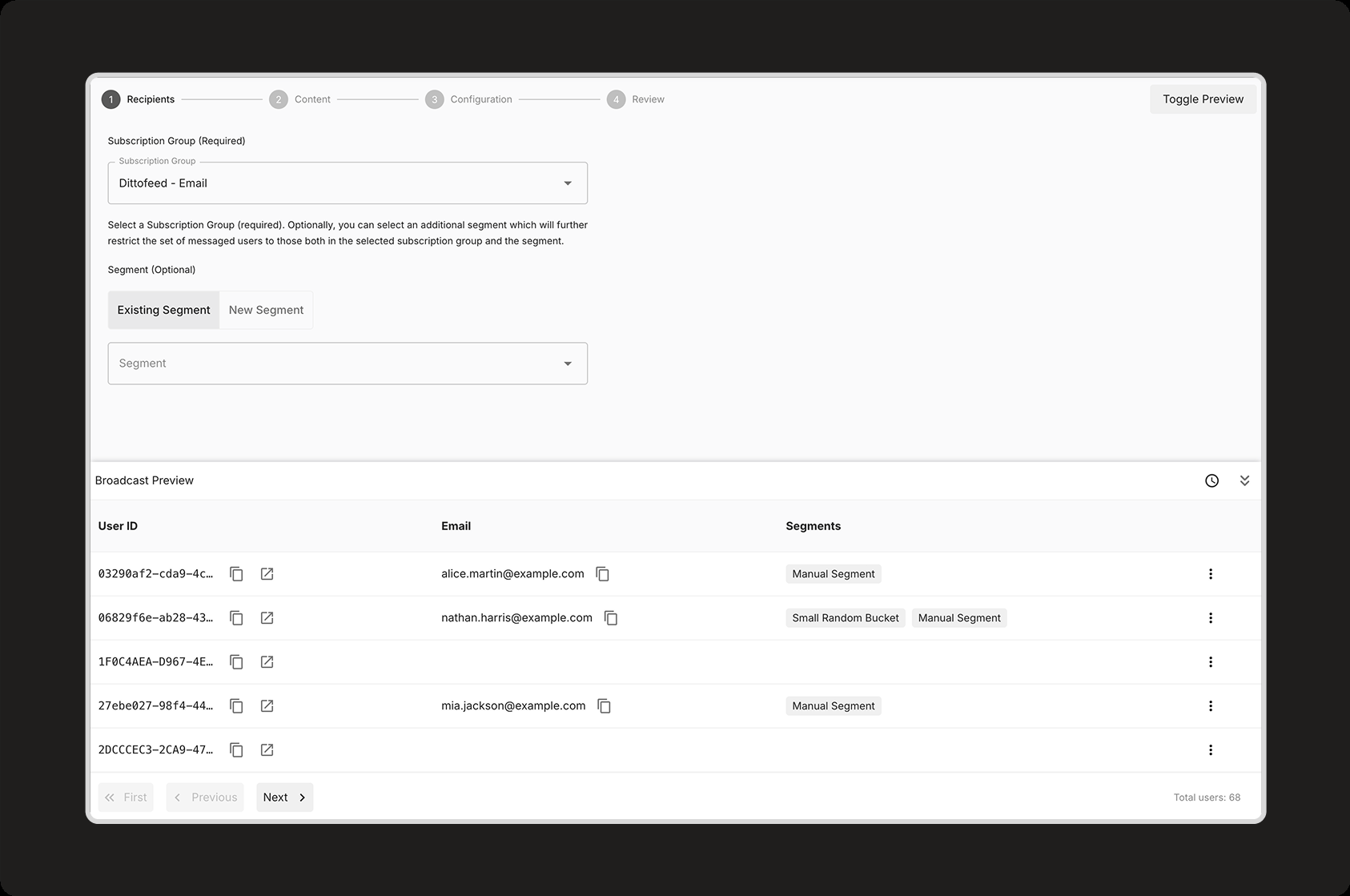
Task: Click the Previous page button
Action: [205, 798]
